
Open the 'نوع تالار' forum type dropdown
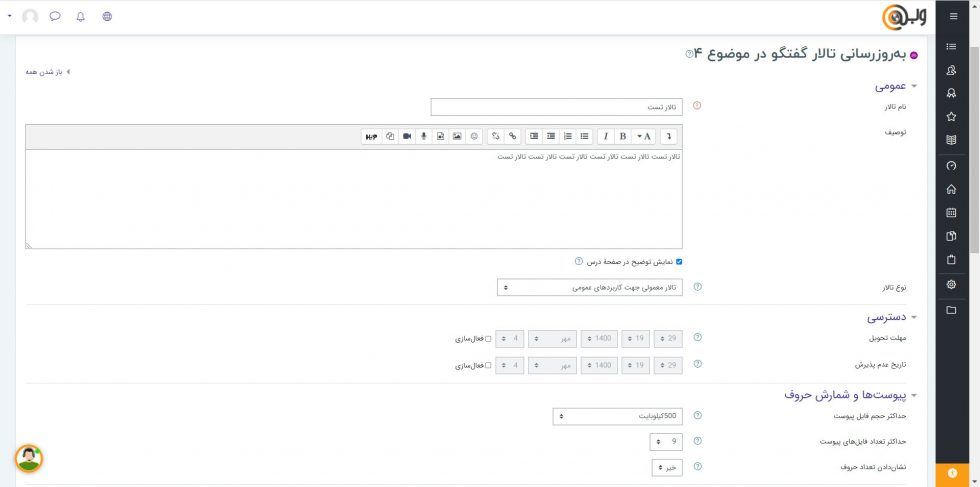589,288
